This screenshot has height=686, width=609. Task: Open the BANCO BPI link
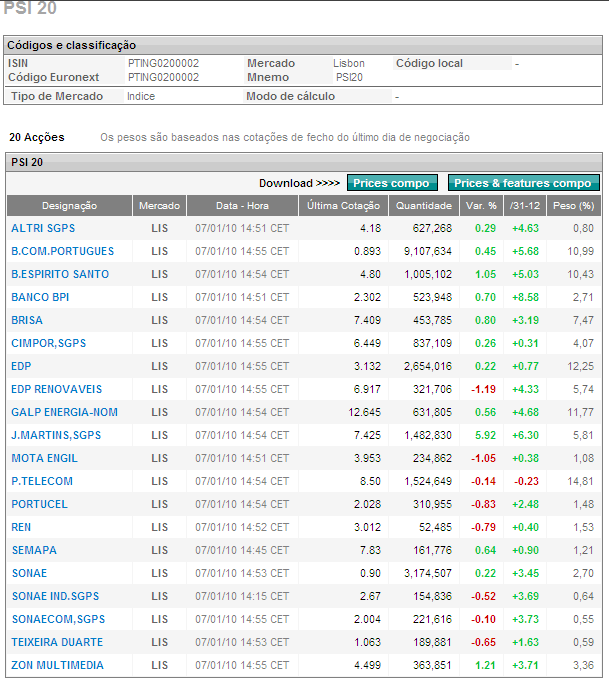(x=40, y=298)
